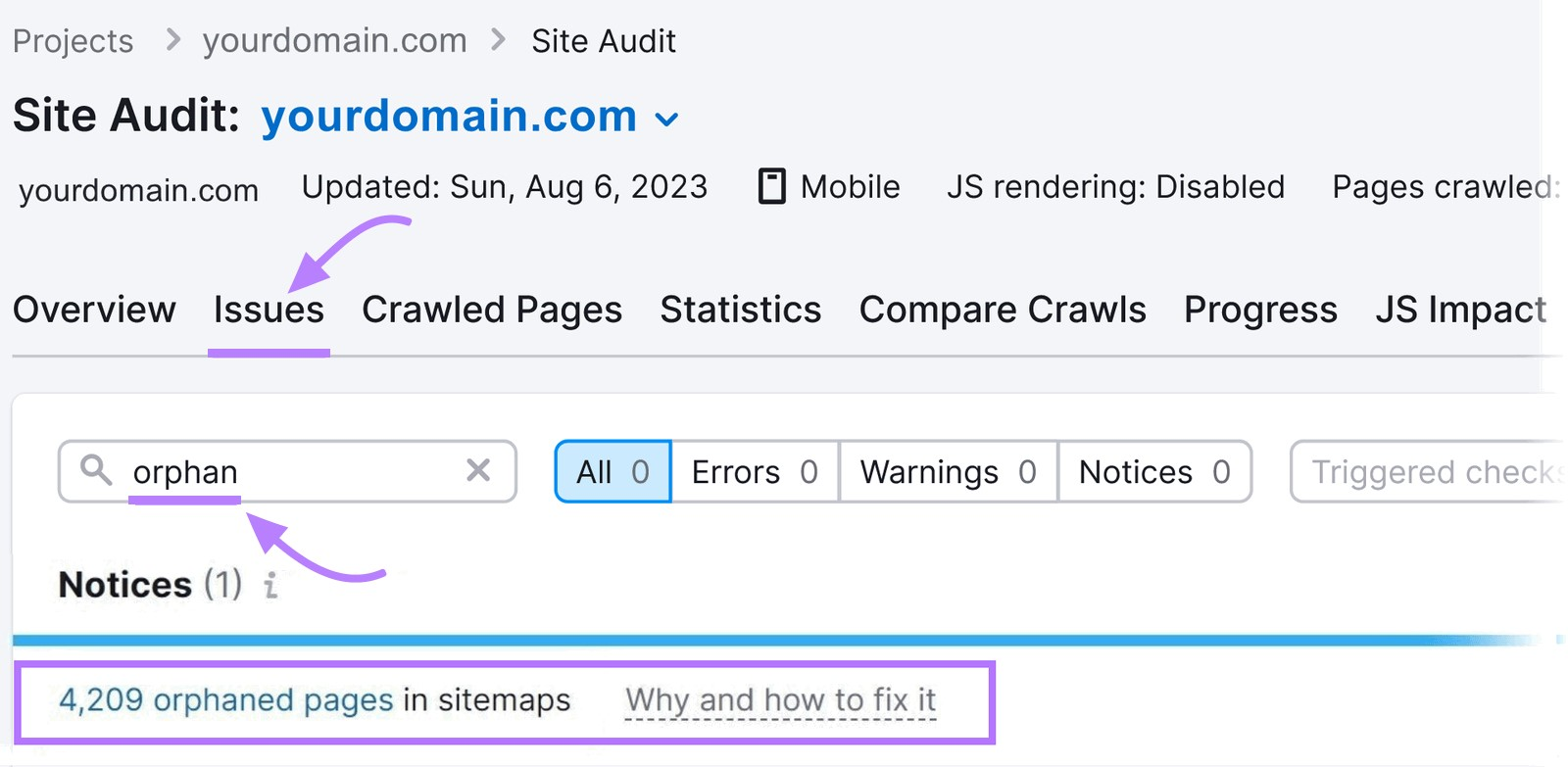Open the JS Impact tab
Image resolution: width=1568 pixels, height=767 pixels.
point(1460,310)
